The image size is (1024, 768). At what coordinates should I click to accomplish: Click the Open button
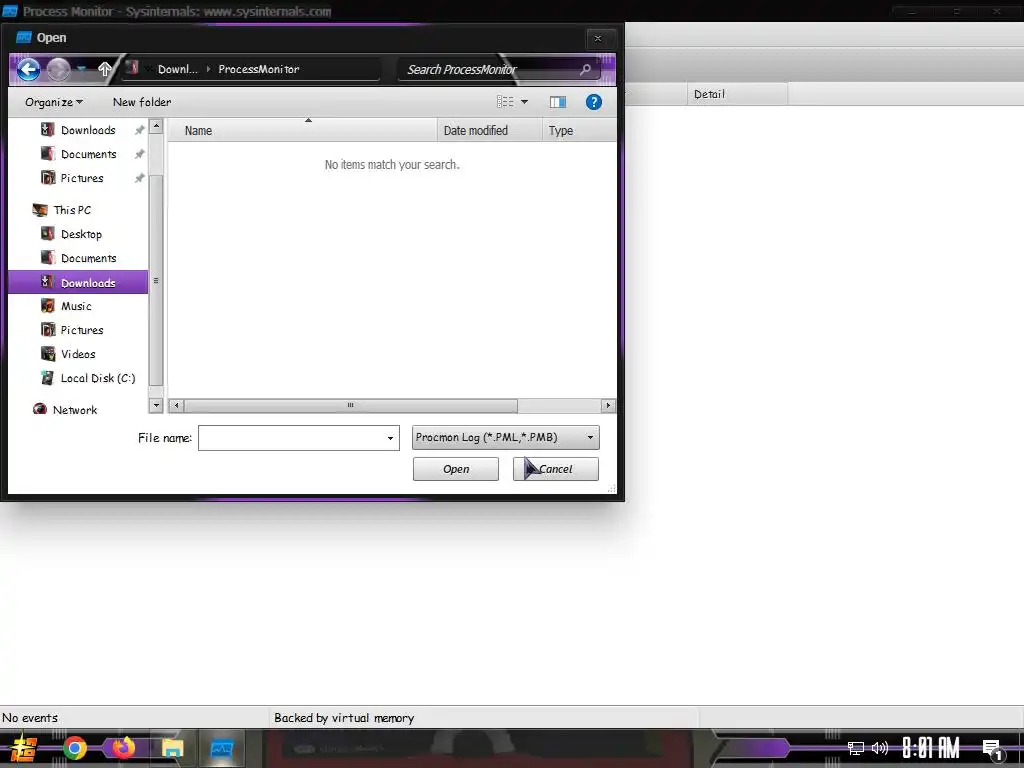(x=456, y=469)
